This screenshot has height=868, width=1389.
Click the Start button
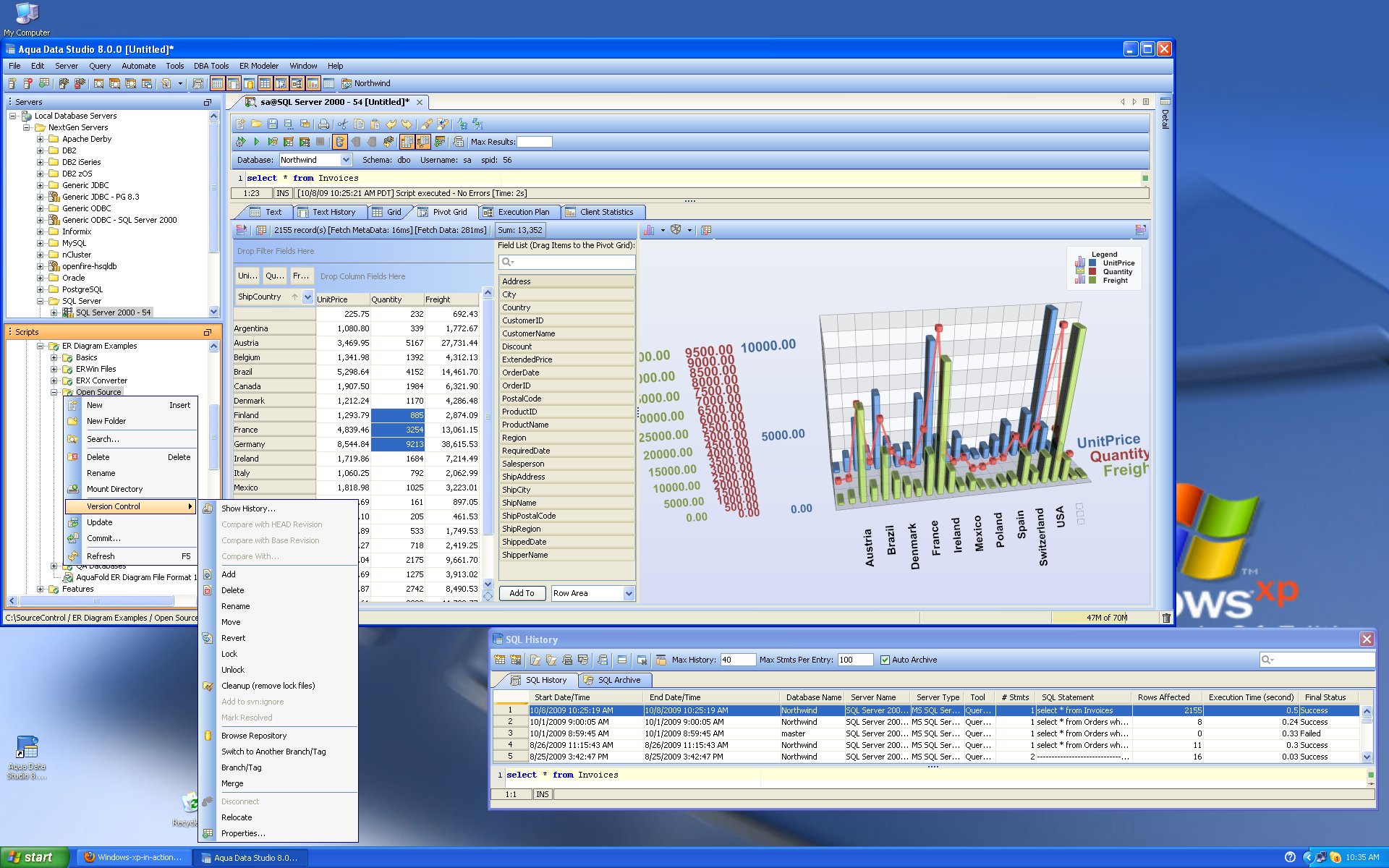point(35,857)
